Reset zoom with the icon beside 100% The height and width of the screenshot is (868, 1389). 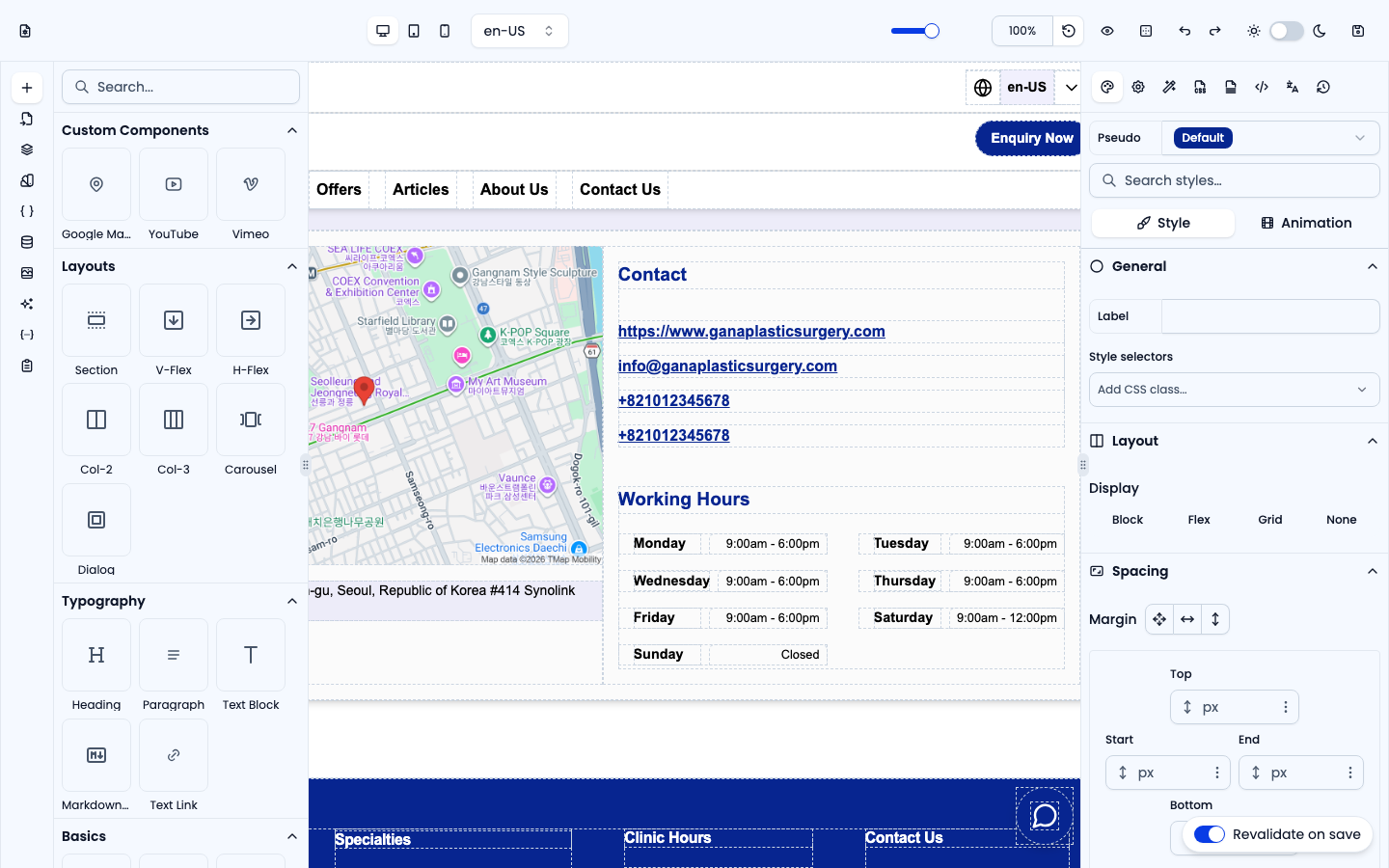1069,31
